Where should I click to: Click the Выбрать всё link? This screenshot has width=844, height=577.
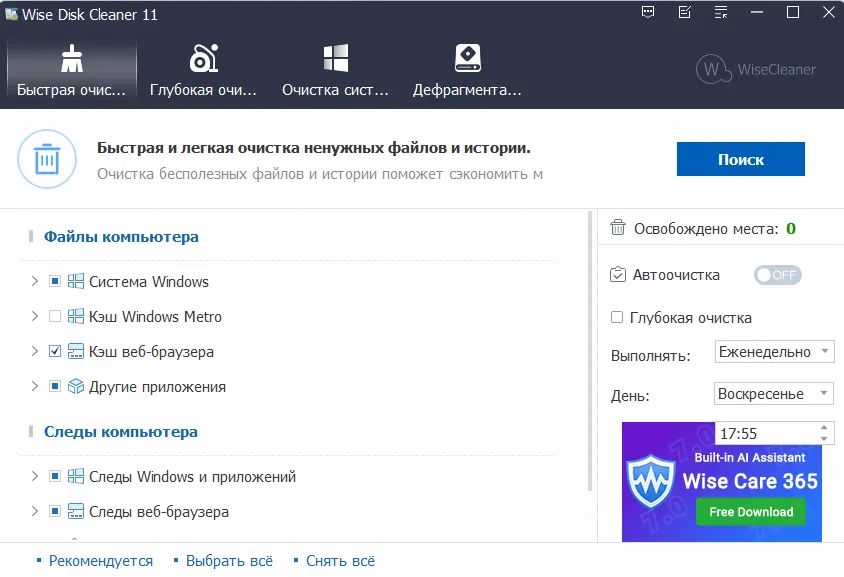tap(229, 561)
